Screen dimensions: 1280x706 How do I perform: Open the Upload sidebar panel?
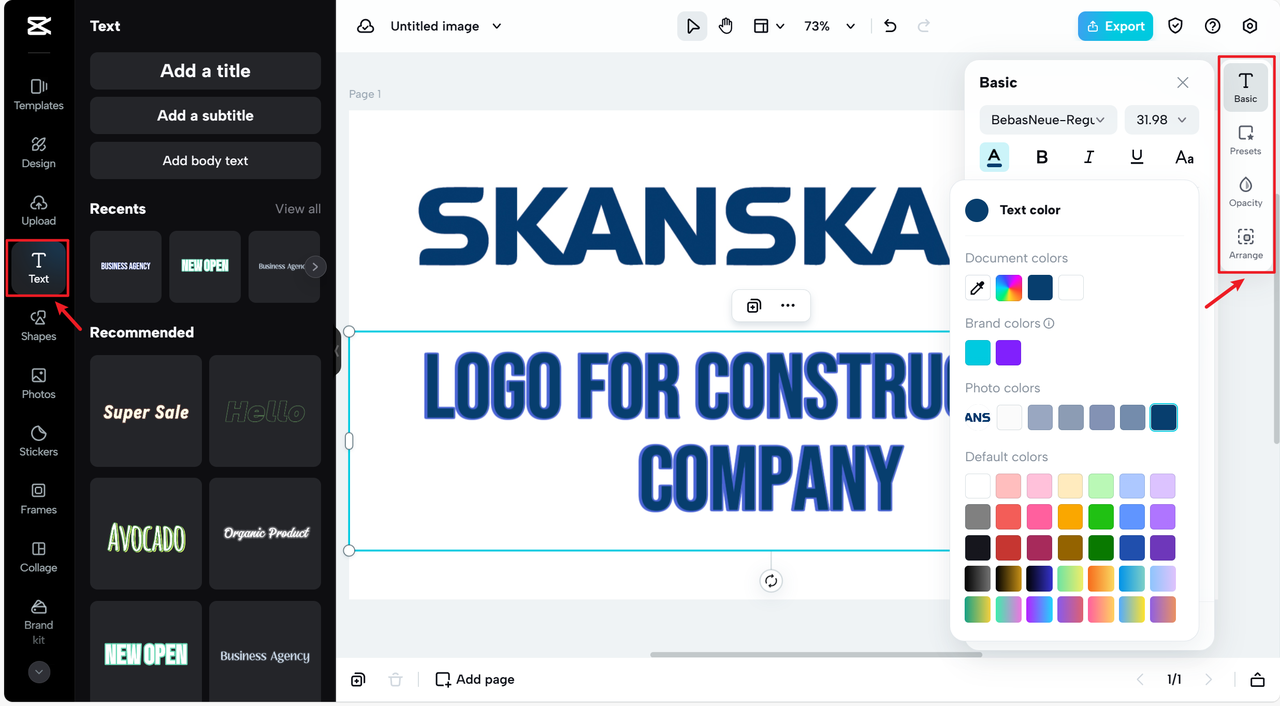click(x=39, y=210)
